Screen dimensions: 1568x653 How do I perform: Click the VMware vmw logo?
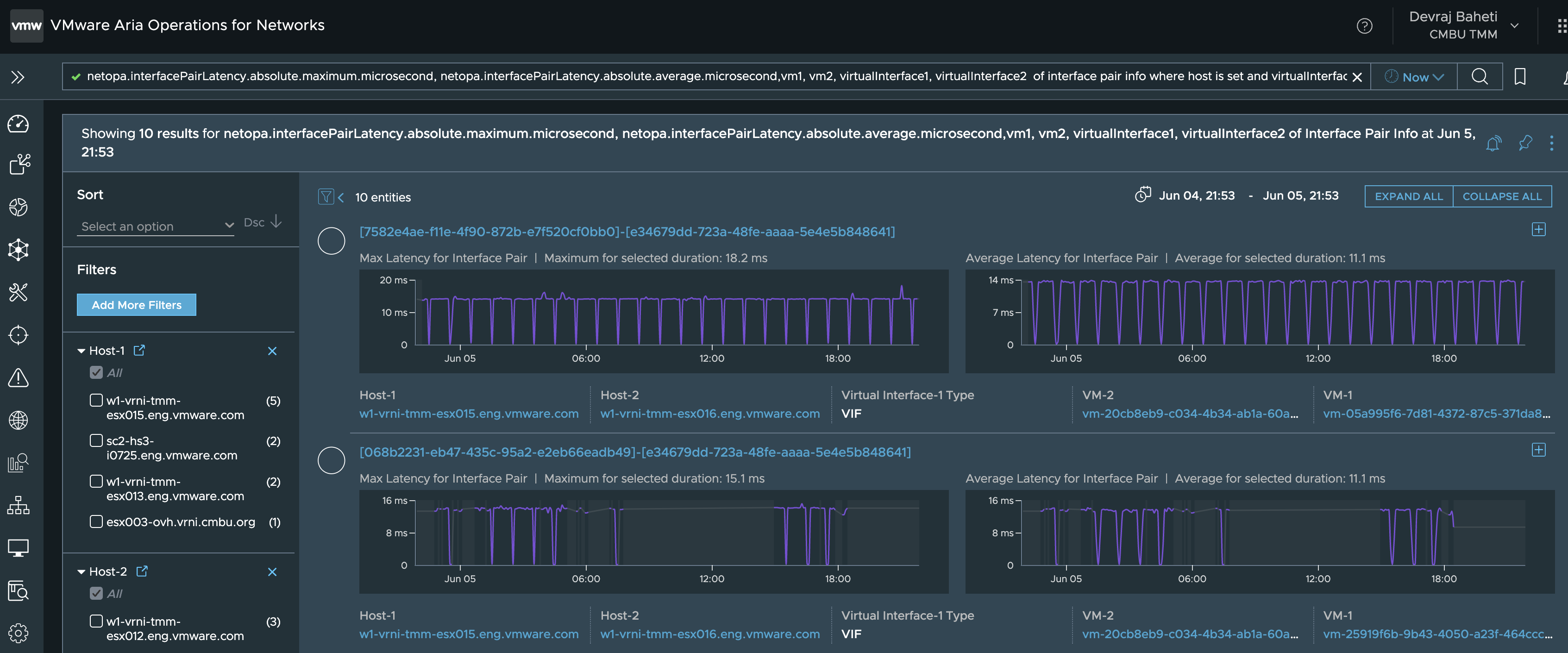[27, 25]
